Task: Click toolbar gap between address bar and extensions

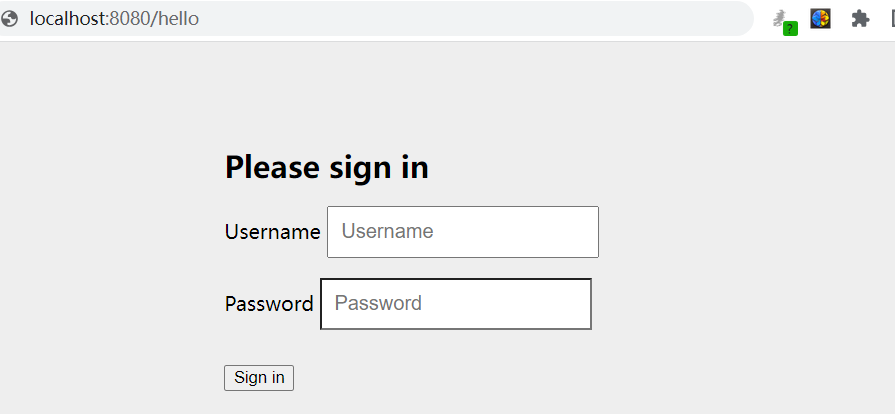Action: click(x=762, y=19)
